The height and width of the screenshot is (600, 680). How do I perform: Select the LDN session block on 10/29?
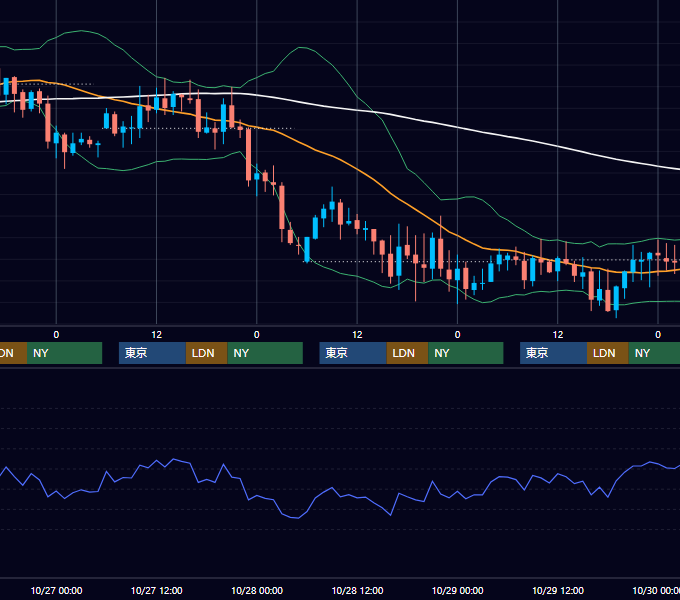[x=608, y=353]
